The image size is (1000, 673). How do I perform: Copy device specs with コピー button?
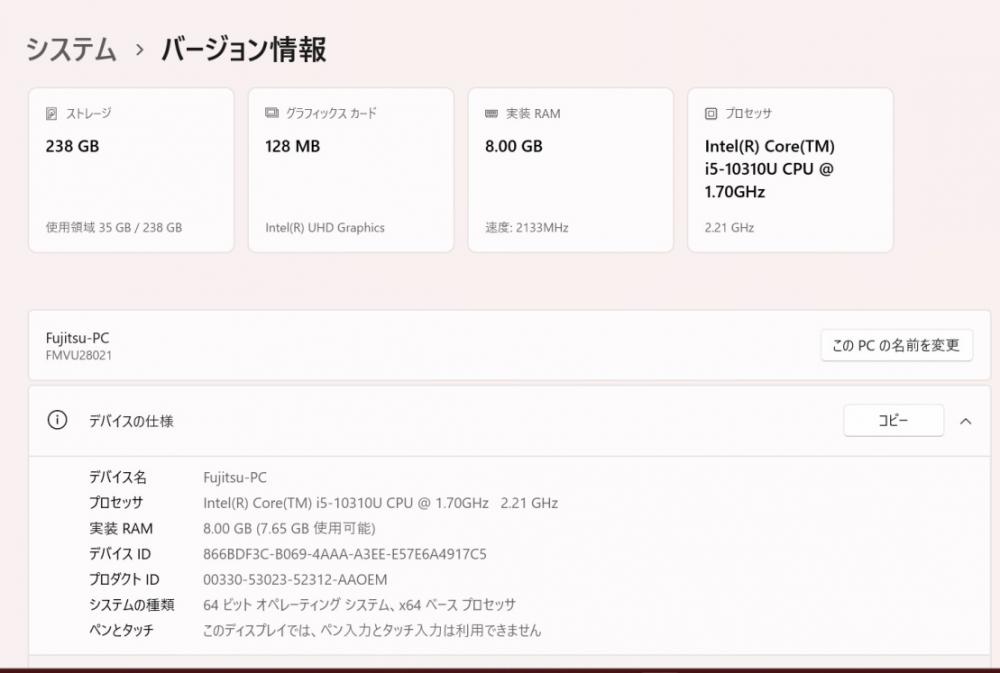click(893, 420)
